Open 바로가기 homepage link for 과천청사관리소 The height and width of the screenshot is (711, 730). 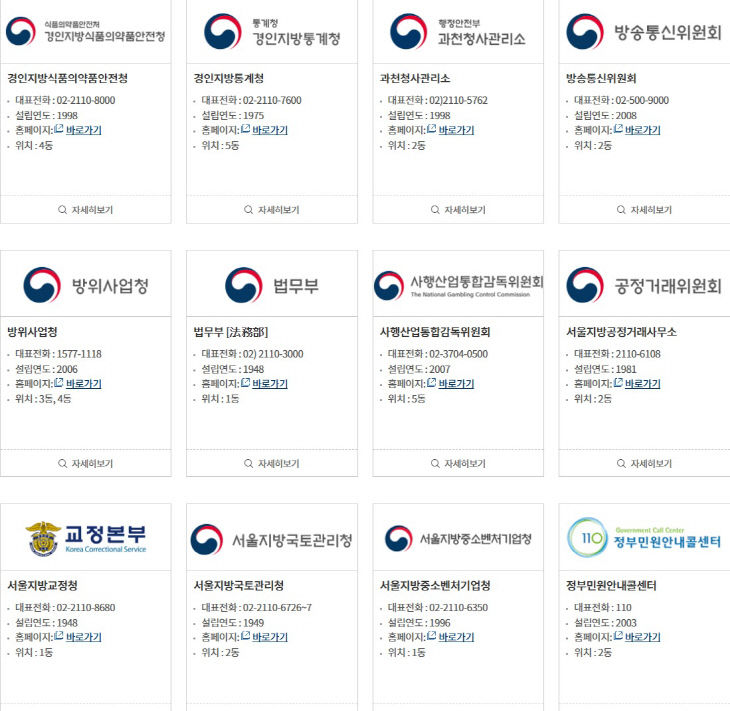point(456,130)
